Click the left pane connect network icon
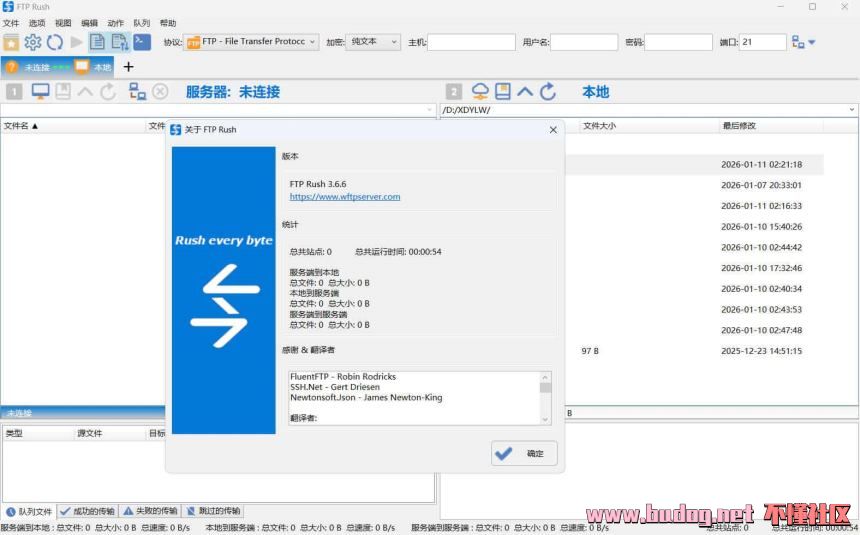This screenshot has width=860, height=535. tap(137, 91)
